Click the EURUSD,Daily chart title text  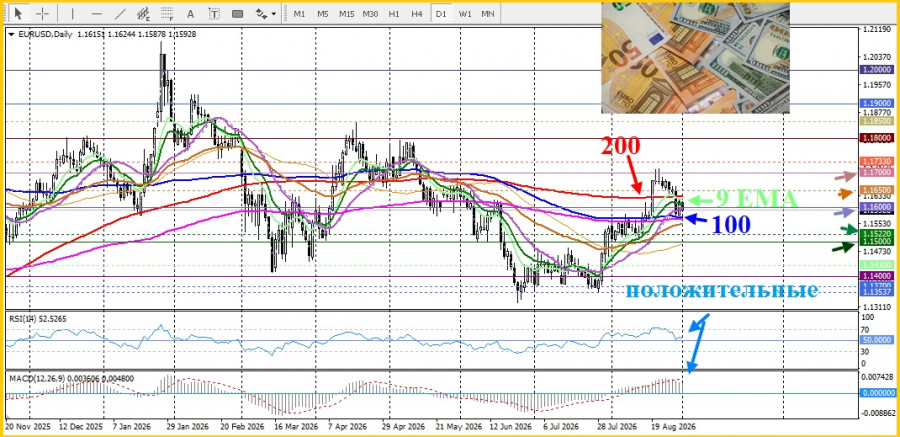click(x=45, y=34)
